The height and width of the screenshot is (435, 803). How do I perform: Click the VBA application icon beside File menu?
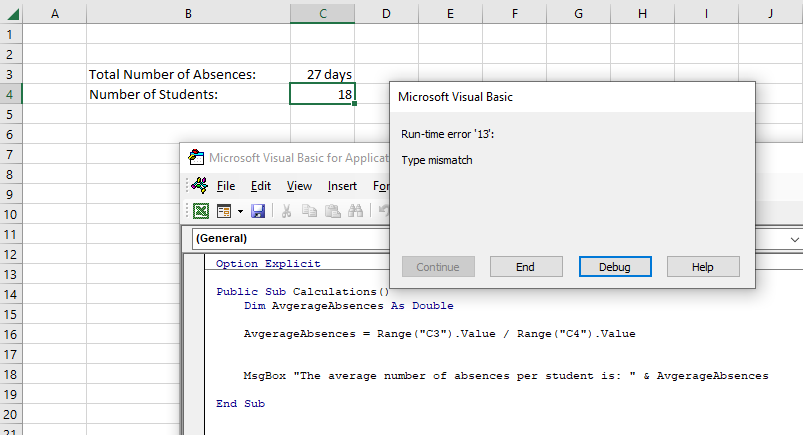[x=200, y=185]
